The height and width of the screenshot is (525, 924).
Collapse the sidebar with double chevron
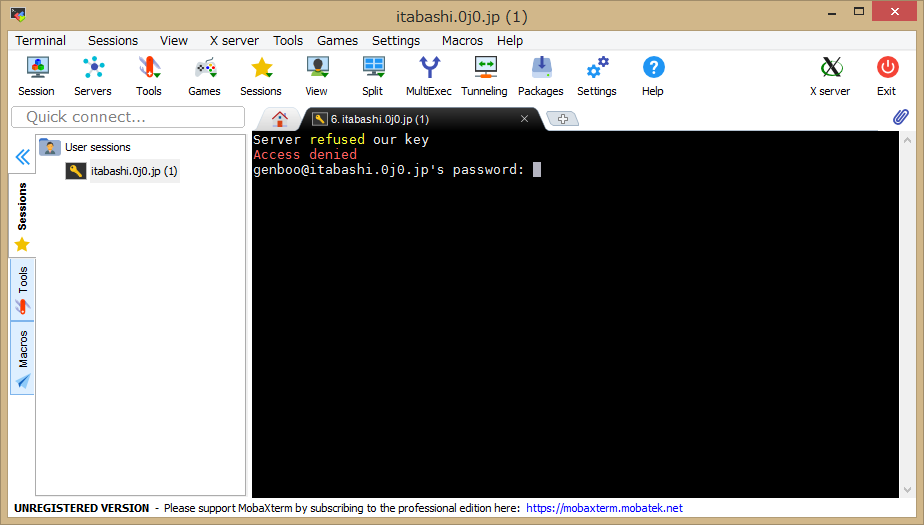(22, 157)
